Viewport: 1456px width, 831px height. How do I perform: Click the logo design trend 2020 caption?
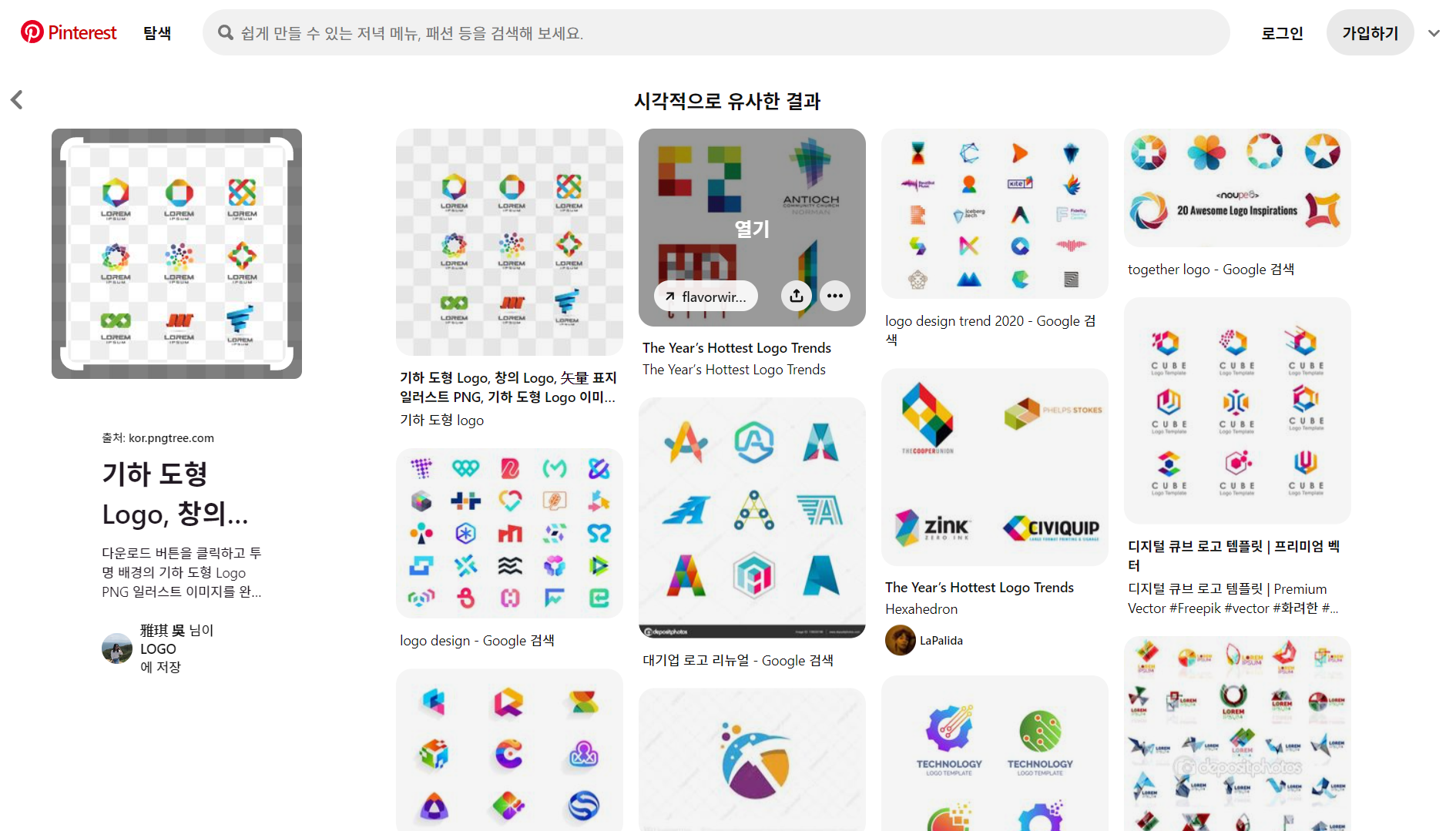click(x=991, y=330)
